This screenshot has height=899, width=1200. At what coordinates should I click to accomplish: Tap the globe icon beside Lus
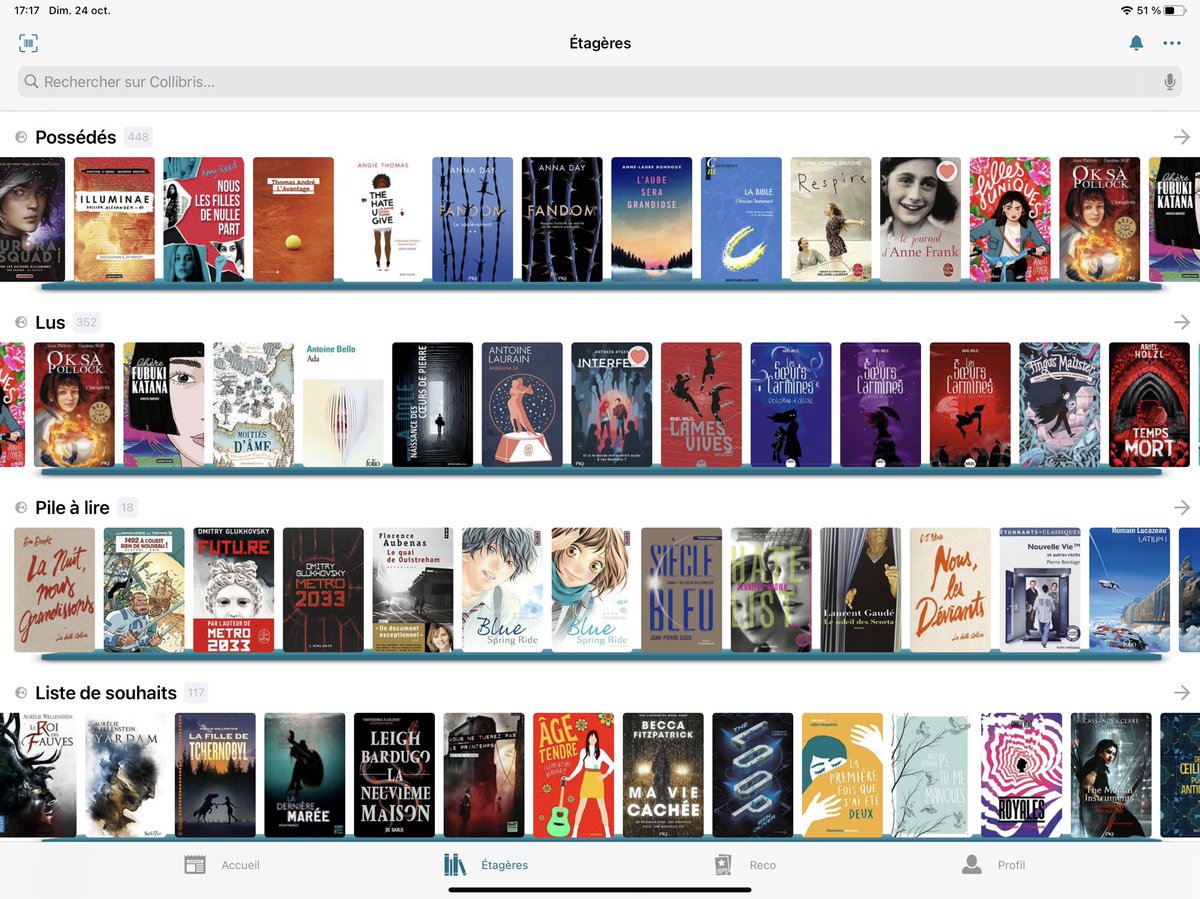pyautogui.click(x=20, y=322)
